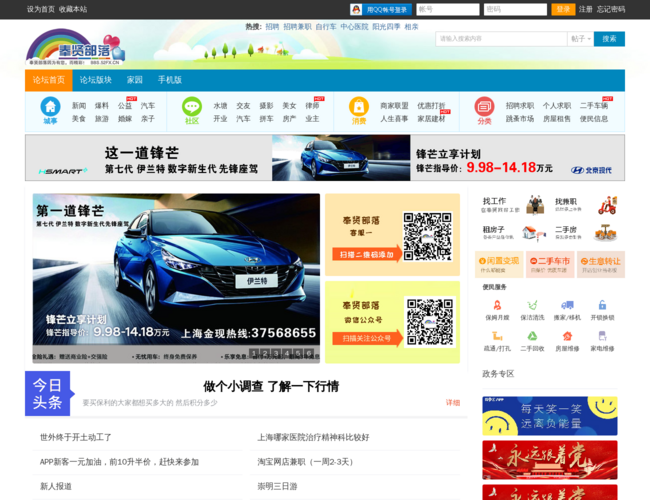Click hot search term 招聘兼职

pos(297,27)
